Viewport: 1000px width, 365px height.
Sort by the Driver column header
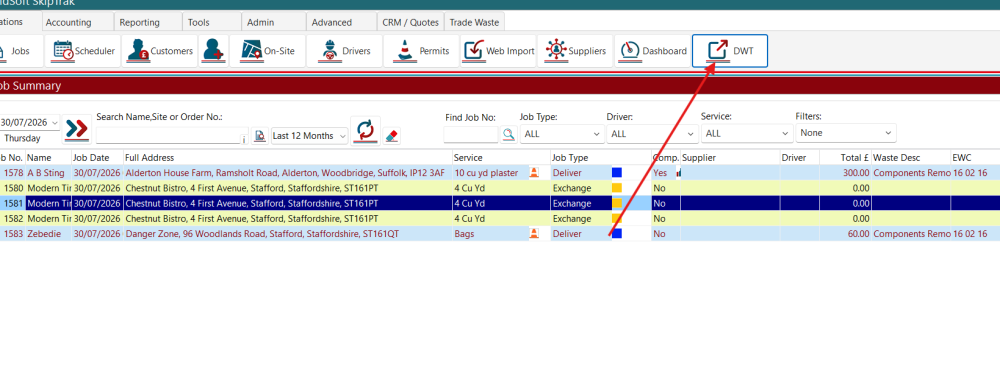[x=800, y=158]
